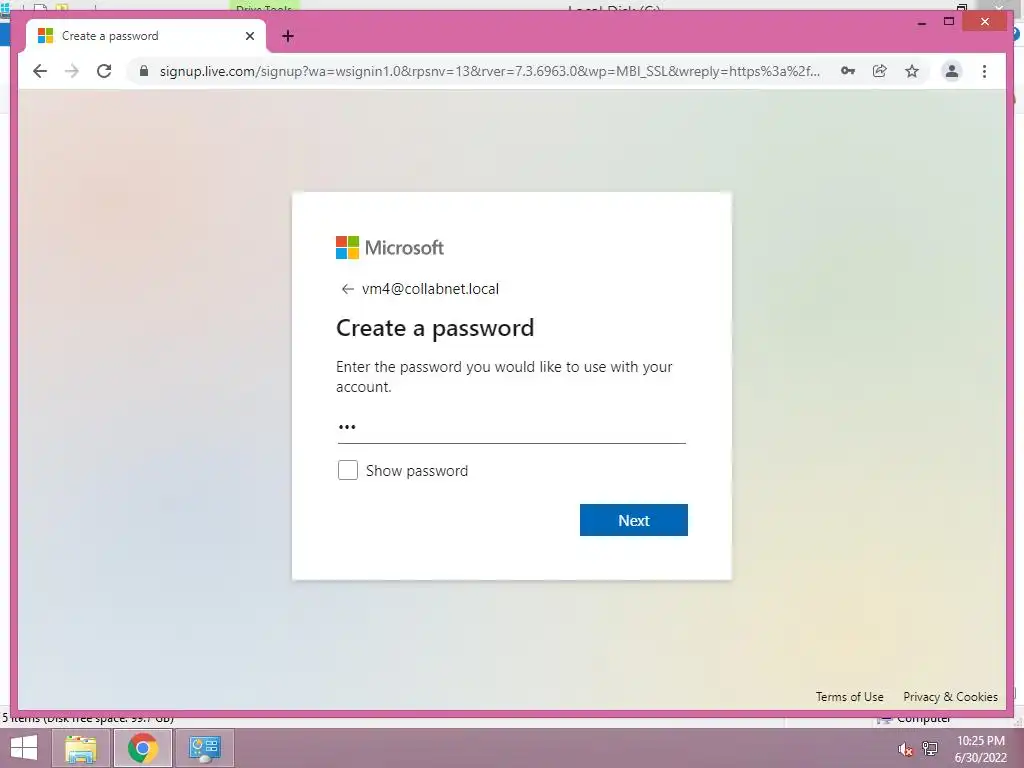This screenshot has height=768, width=1024.
Task: Click the grayed forward navigation arrow
Action: 72,71
